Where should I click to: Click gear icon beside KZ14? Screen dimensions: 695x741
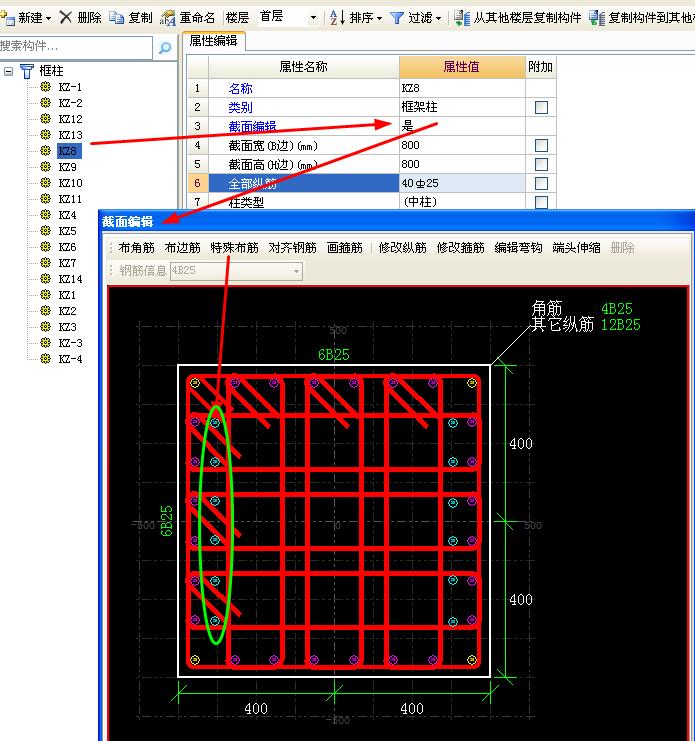[x=45, y=278]
